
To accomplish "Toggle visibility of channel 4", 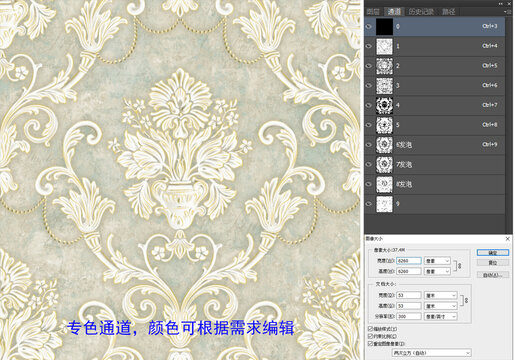I will tap(369, 105).
